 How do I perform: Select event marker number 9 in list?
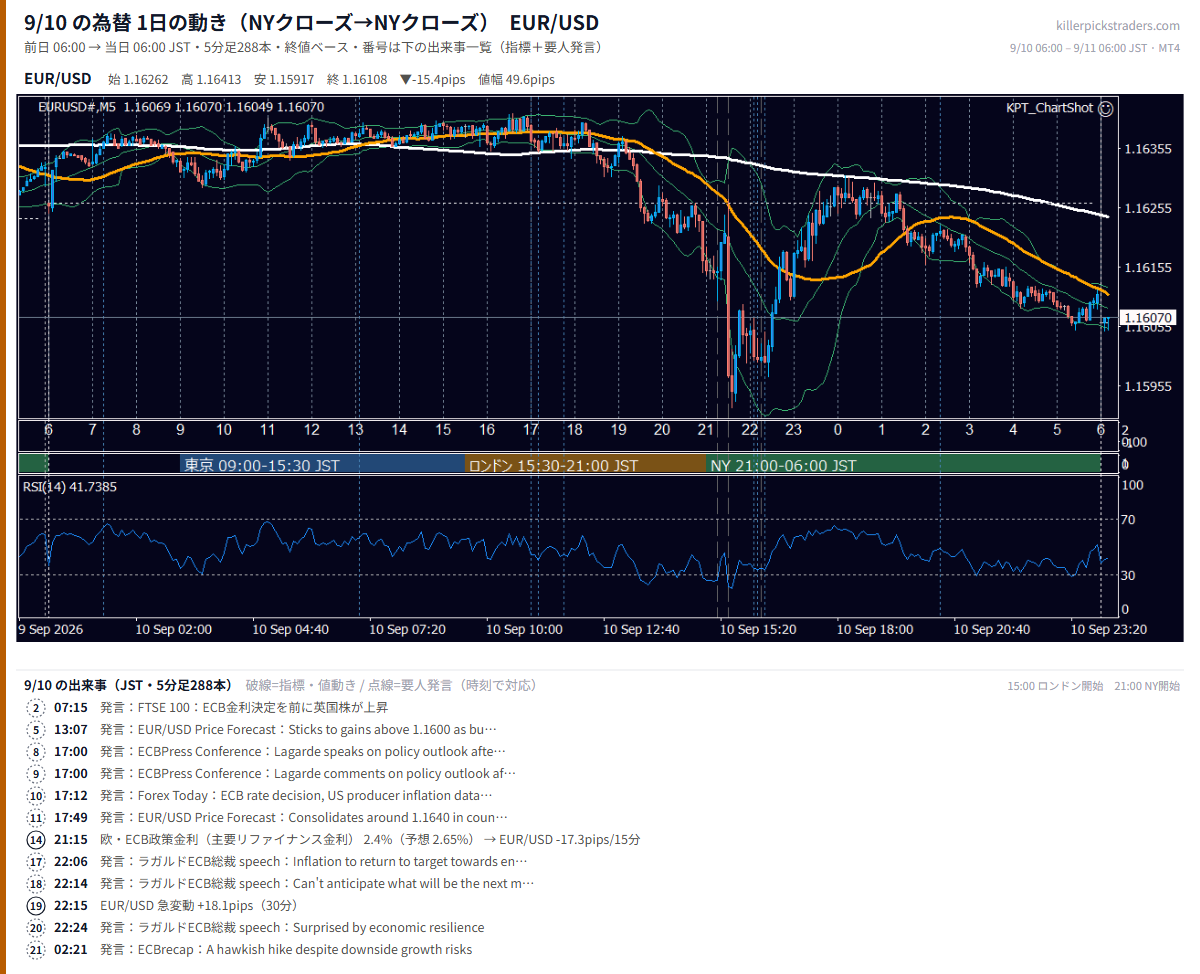pos(36,774)
